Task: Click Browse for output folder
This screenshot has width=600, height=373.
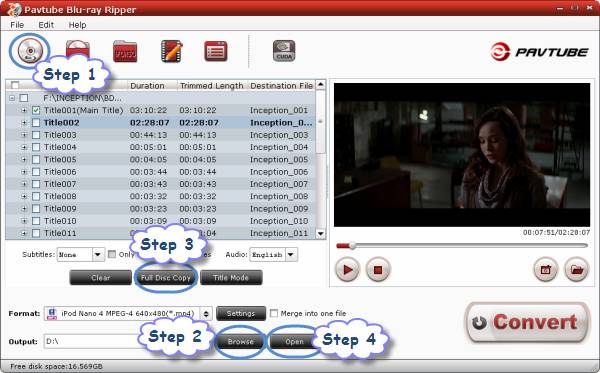Action: click(x=241, y=342)
